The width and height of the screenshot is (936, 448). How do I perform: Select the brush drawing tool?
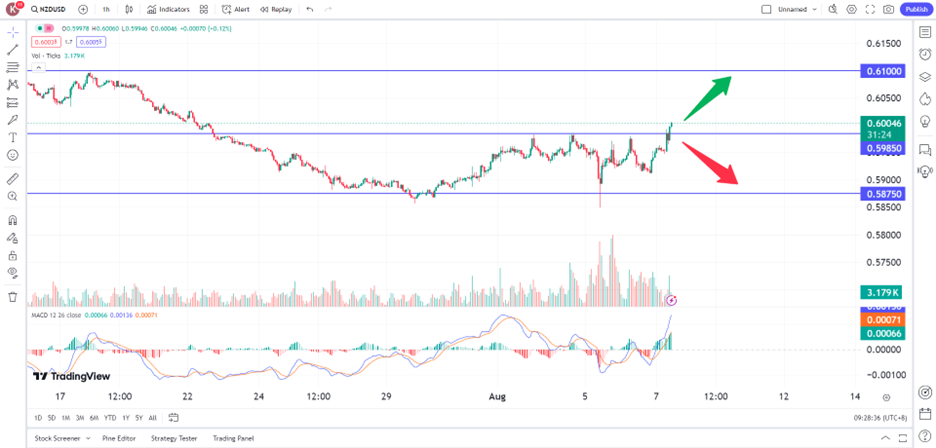[13, 120]
